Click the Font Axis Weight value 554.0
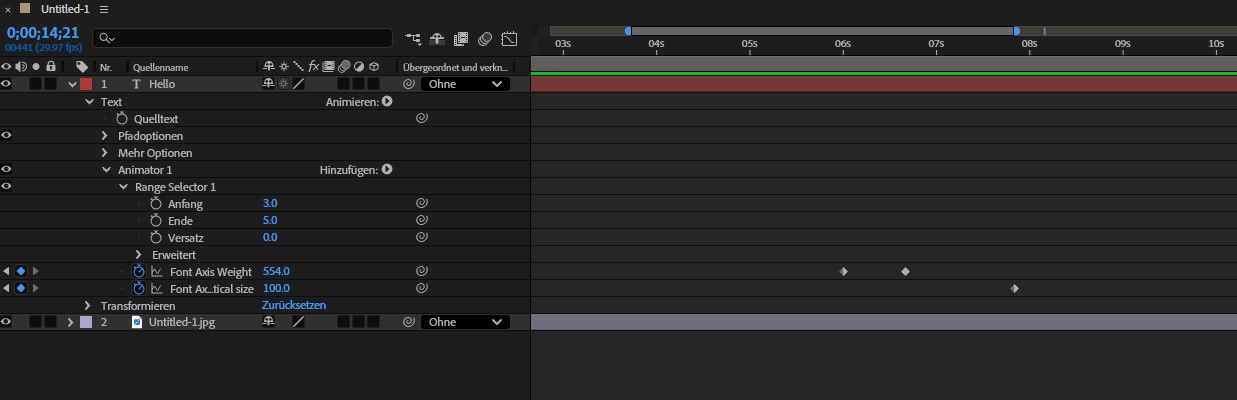This screenshot has width=1237, height=400. click(276, 271)
